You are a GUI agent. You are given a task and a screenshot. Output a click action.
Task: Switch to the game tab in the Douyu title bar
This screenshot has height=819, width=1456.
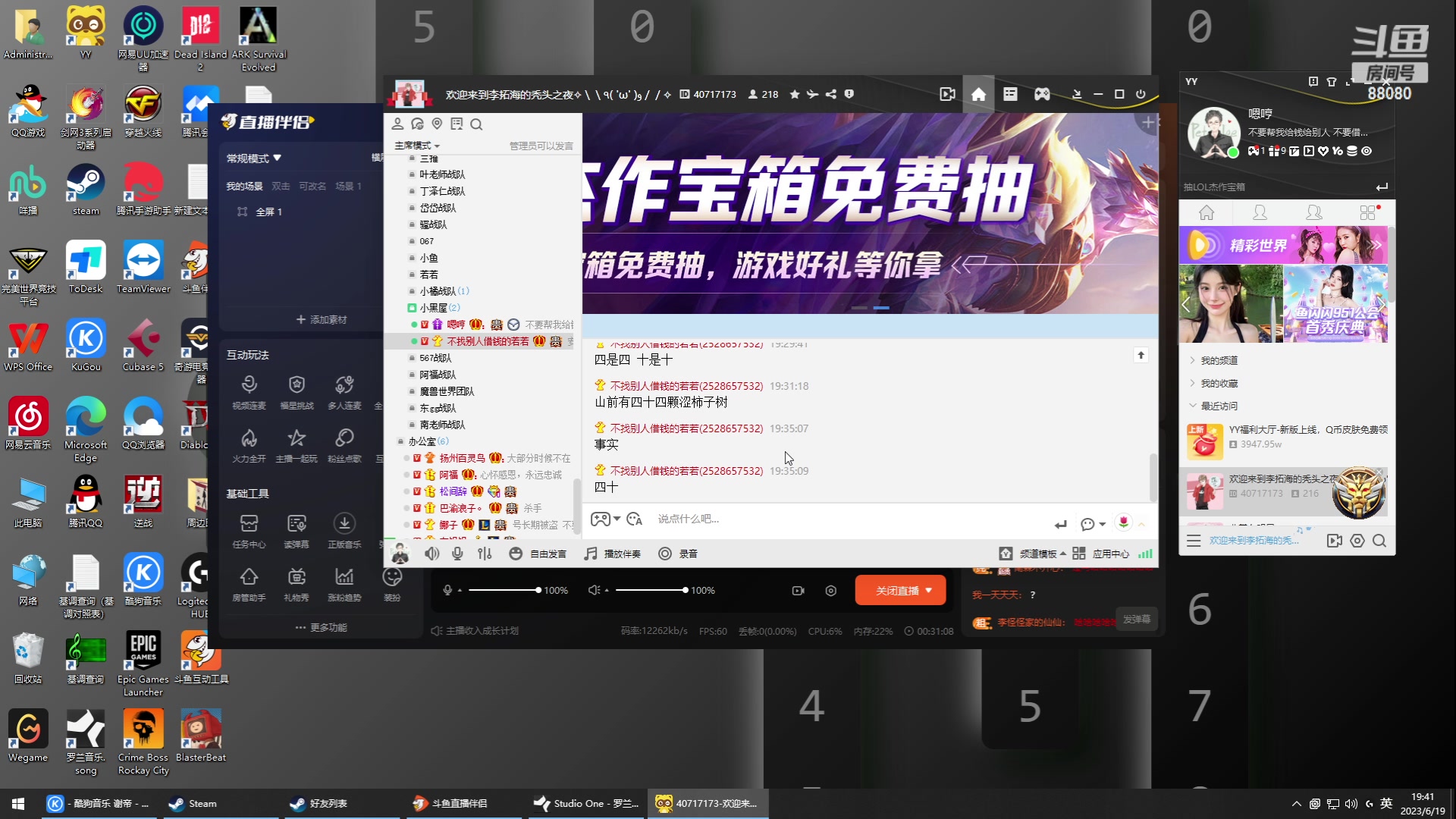click(1041, 93)
